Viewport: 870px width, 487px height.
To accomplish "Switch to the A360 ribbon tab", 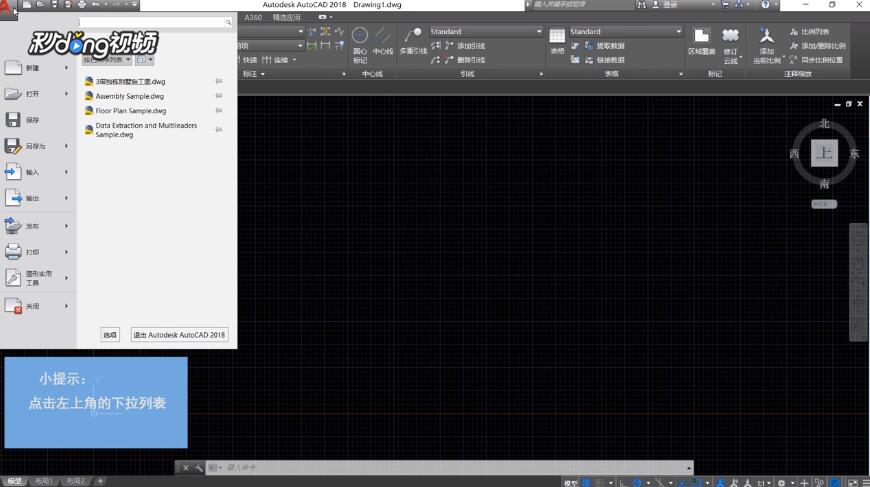I will pos(253,17).
